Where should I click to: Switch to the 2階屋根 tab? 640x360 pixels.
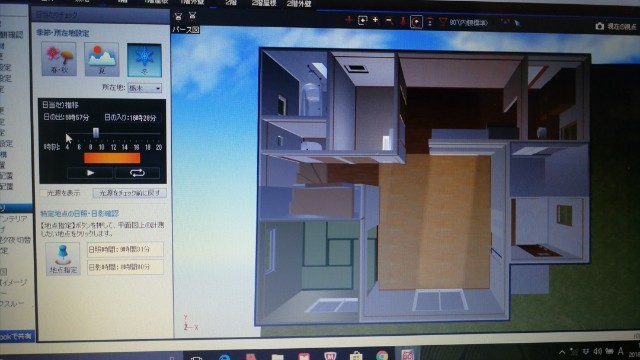click(264, 3)
